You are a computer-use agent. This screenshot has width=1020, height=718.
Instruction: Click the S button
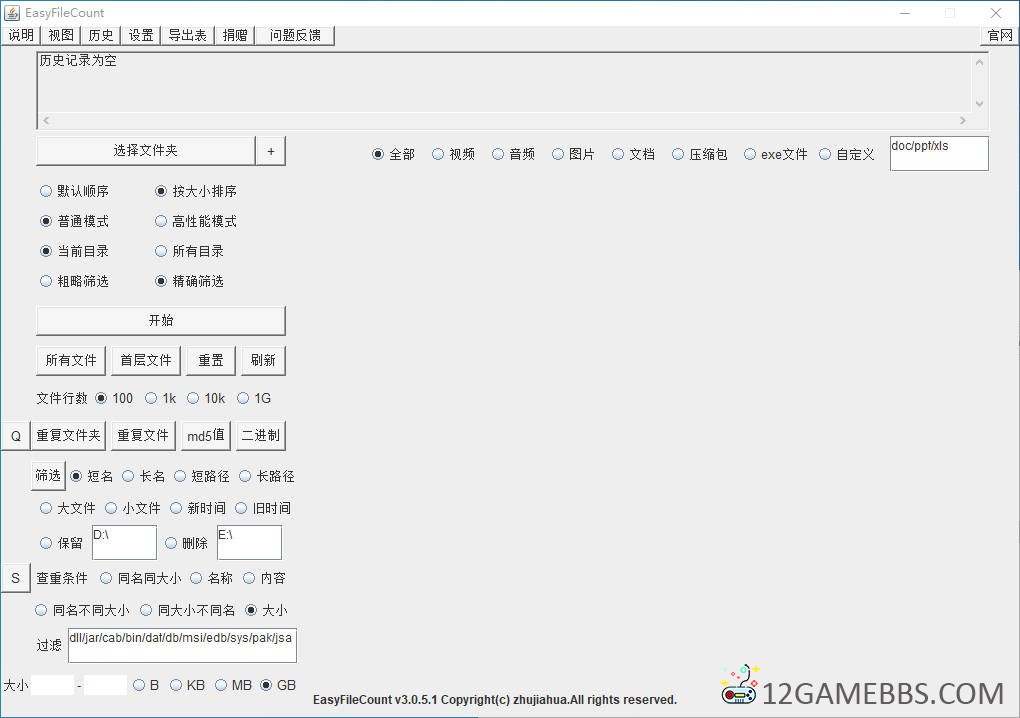coord(16,578)
